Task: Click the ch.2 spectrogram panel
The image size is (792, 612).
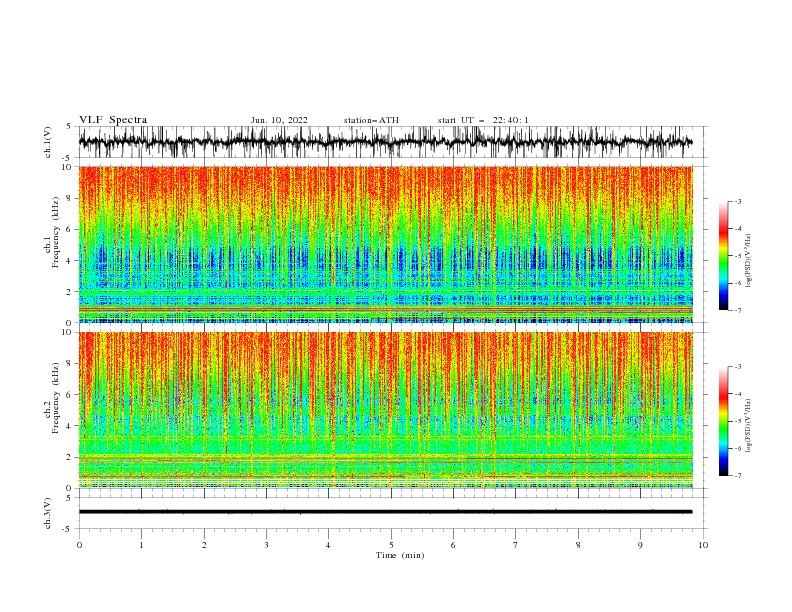Action: [385, 410]
